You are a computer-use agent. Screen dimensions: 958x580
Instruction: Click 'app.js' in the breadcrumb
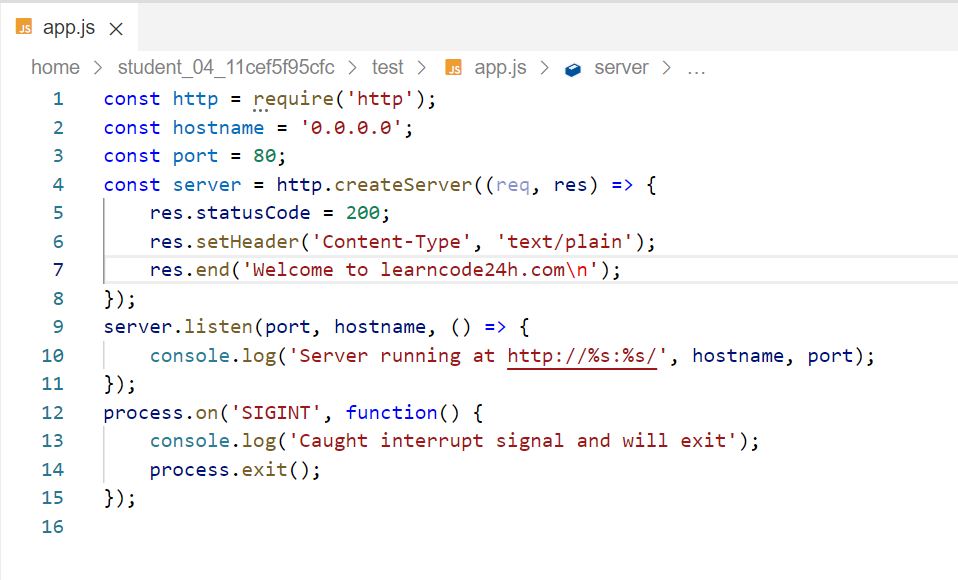click(500, 67)
